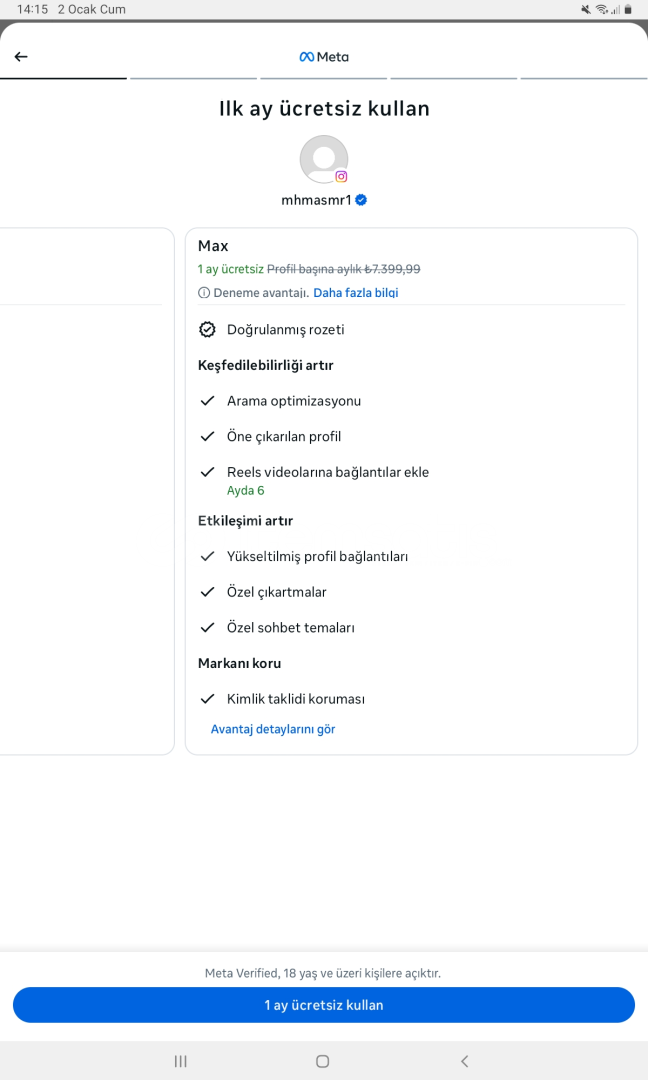Screen dimensions: 648x1080
Task: Tap the back arrow at top left
Action: pos(21,57)
